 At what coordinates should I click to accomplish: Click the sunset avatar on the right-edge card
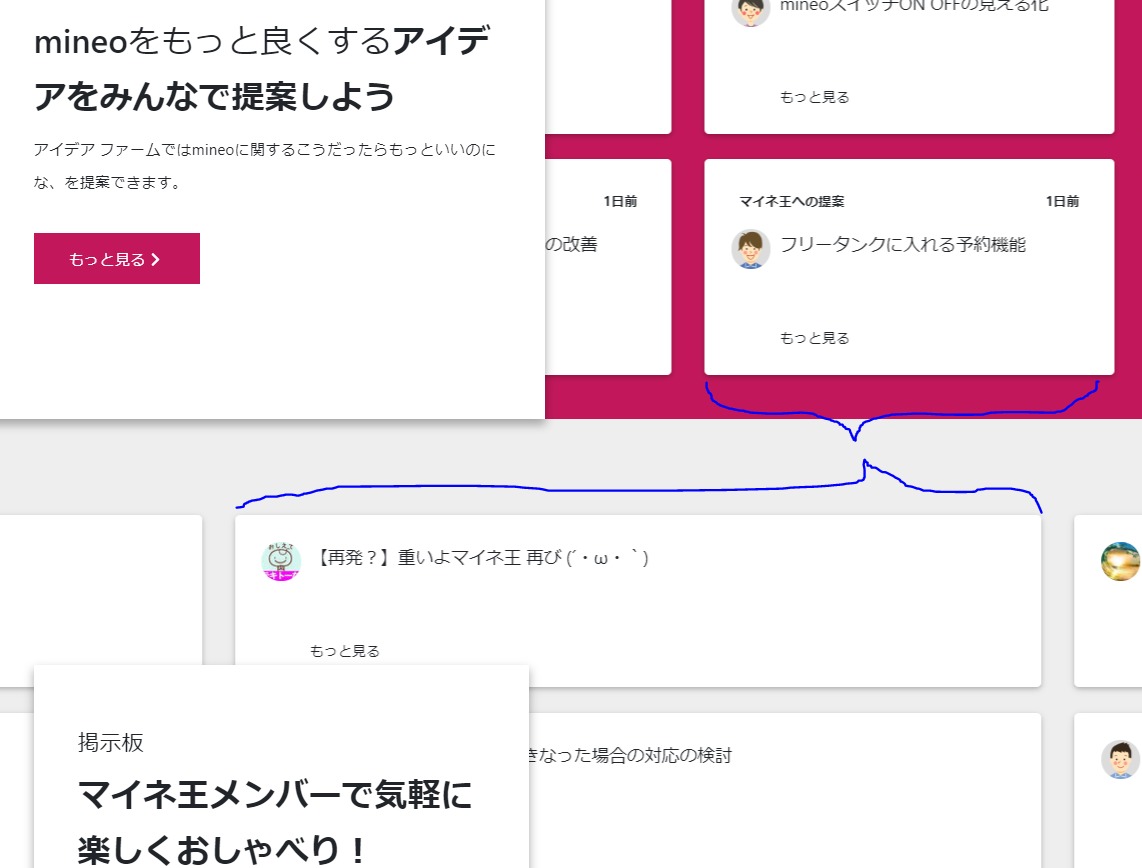[1121, 562]
